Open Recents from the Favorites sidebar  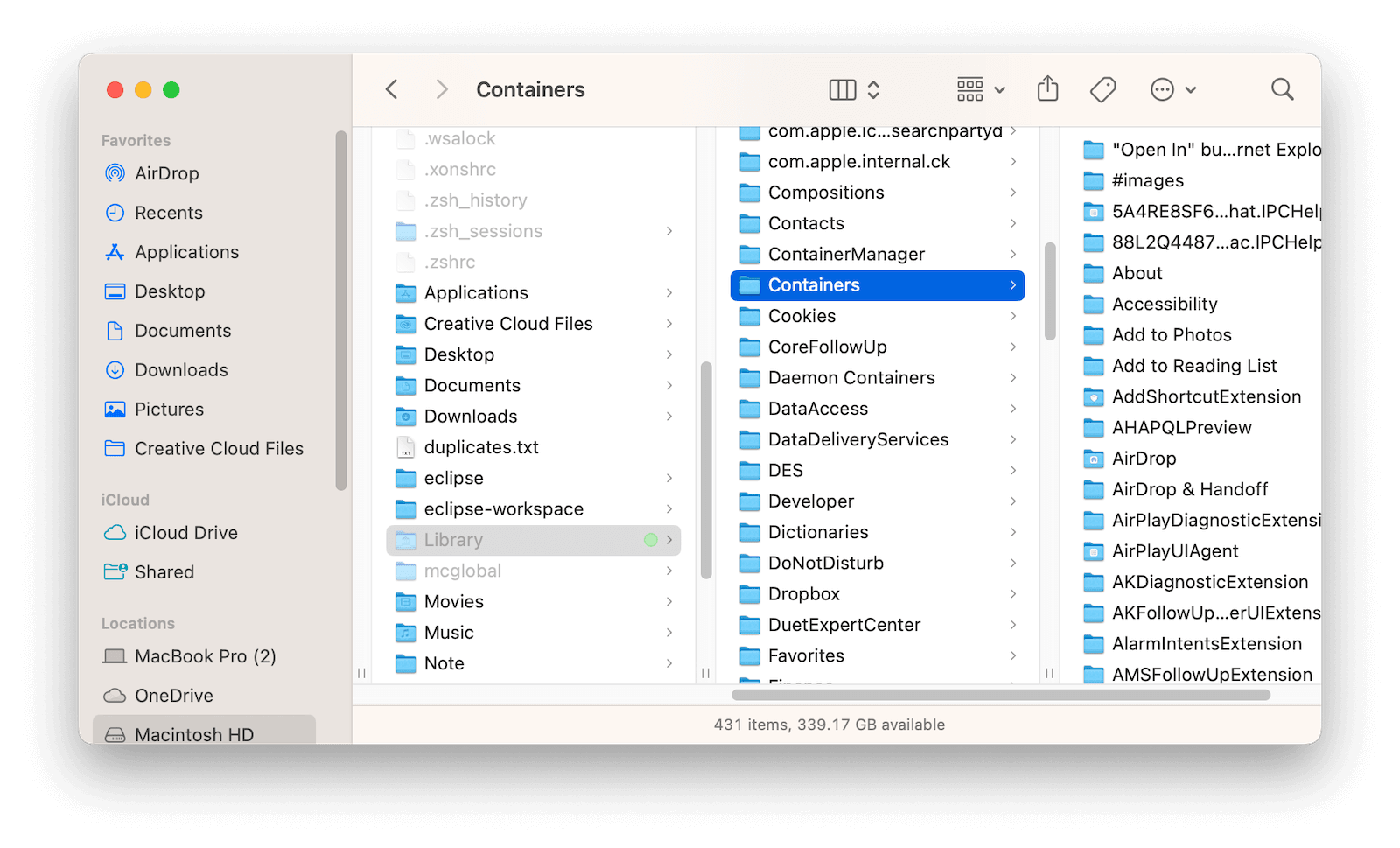(168, 213)
